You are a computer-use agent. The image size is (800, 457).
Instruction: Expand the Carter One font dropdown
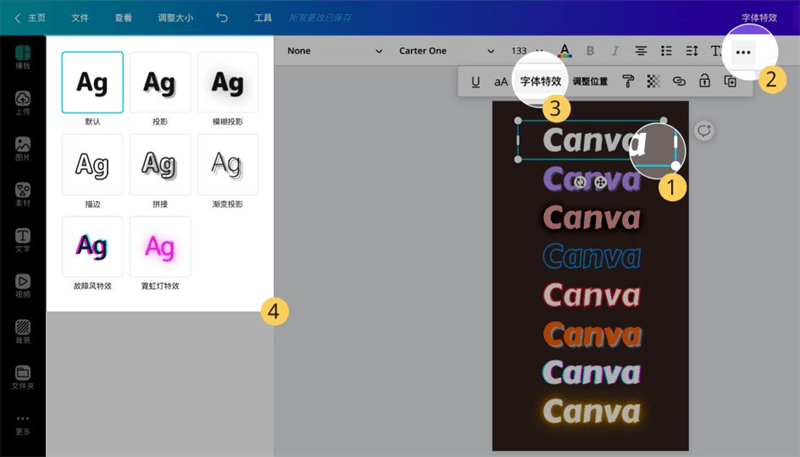click(x=446, y=51)
